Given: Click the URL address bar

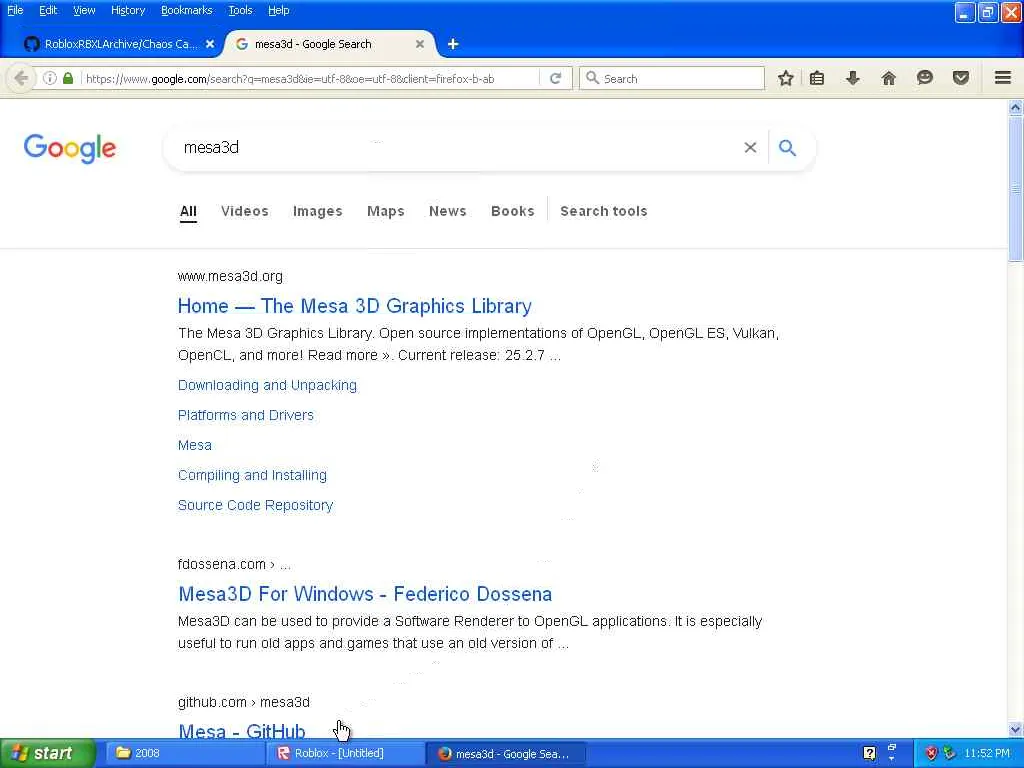Looking at the screenshot, I should [x=310, y=78].
